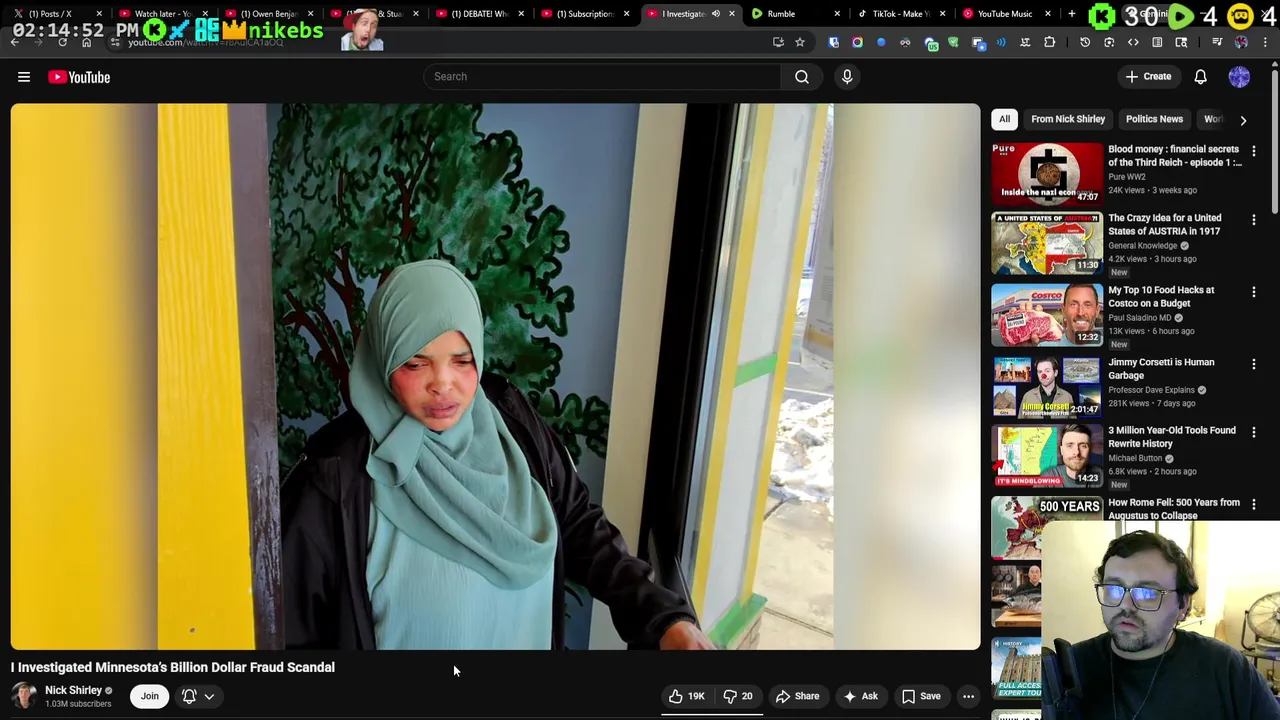
Task: Expand notification options chevron beside bell
Action: click(x=209, y=696)
